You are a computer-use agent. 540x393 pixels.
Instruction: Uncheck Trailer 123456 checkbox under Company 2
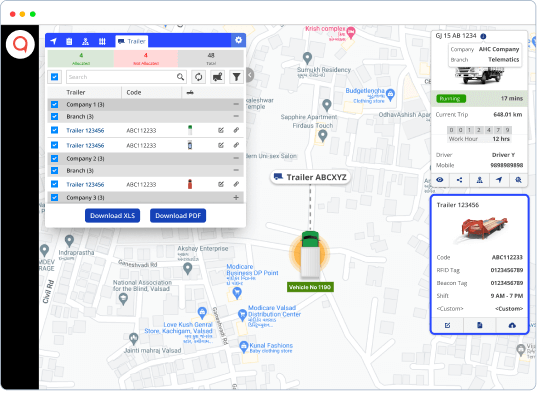tap(54, 184)
